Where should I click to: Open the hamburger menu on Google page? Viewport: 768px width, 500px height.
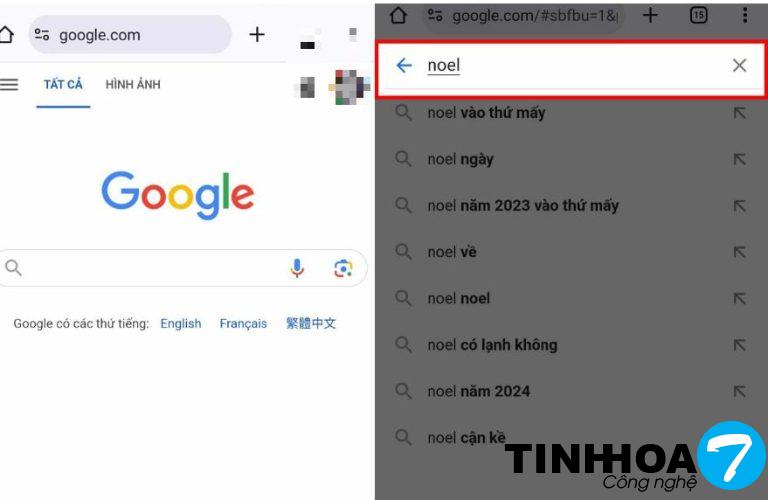[x=9, y=85]
